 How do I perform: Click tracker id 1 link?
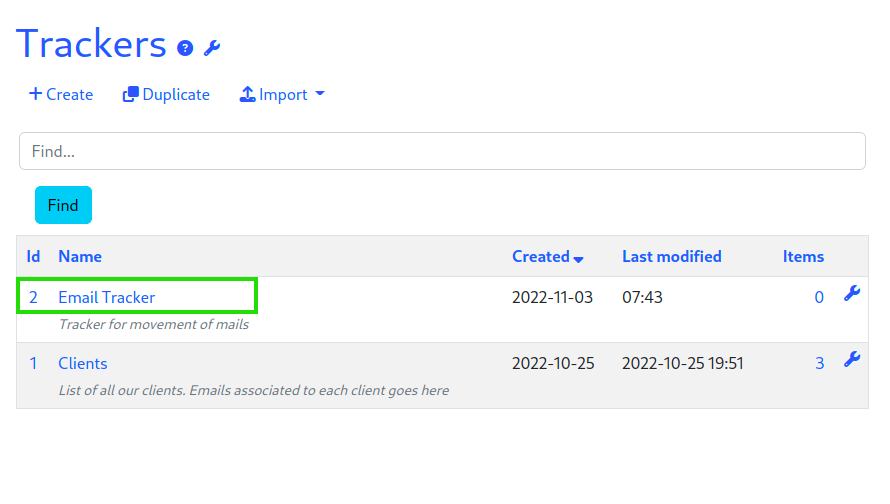[33, 363]
